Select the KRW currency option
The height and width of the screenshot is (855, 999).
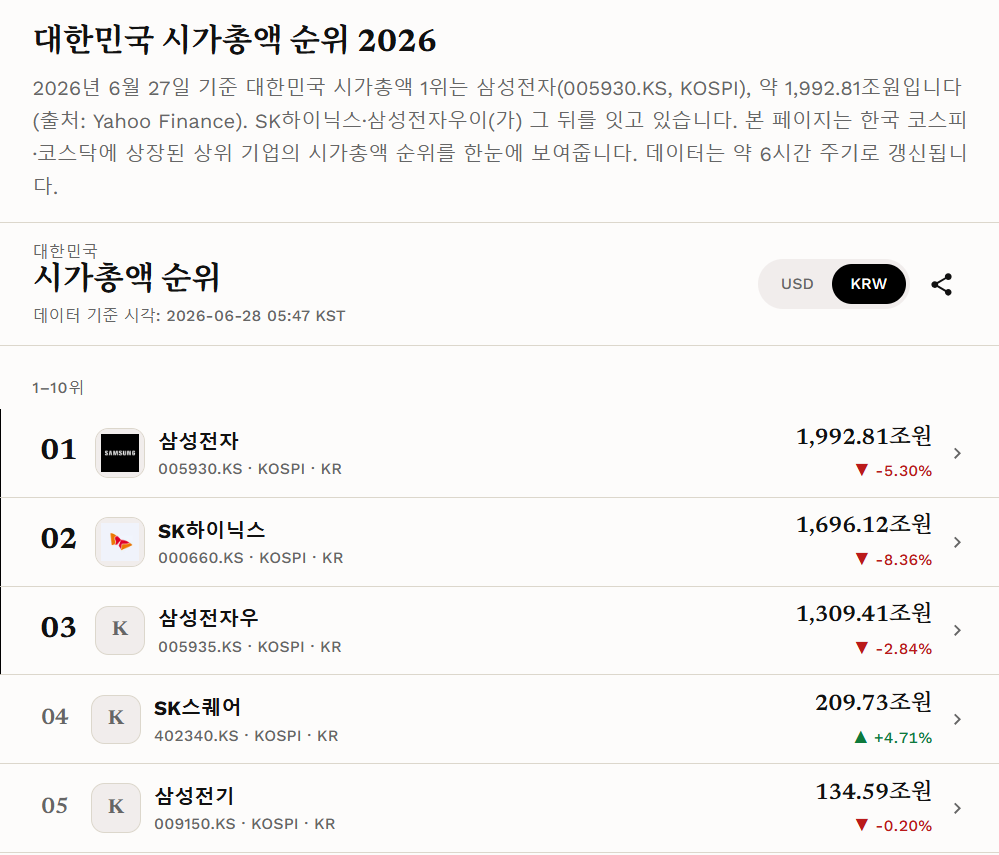(x=868, y=284)
